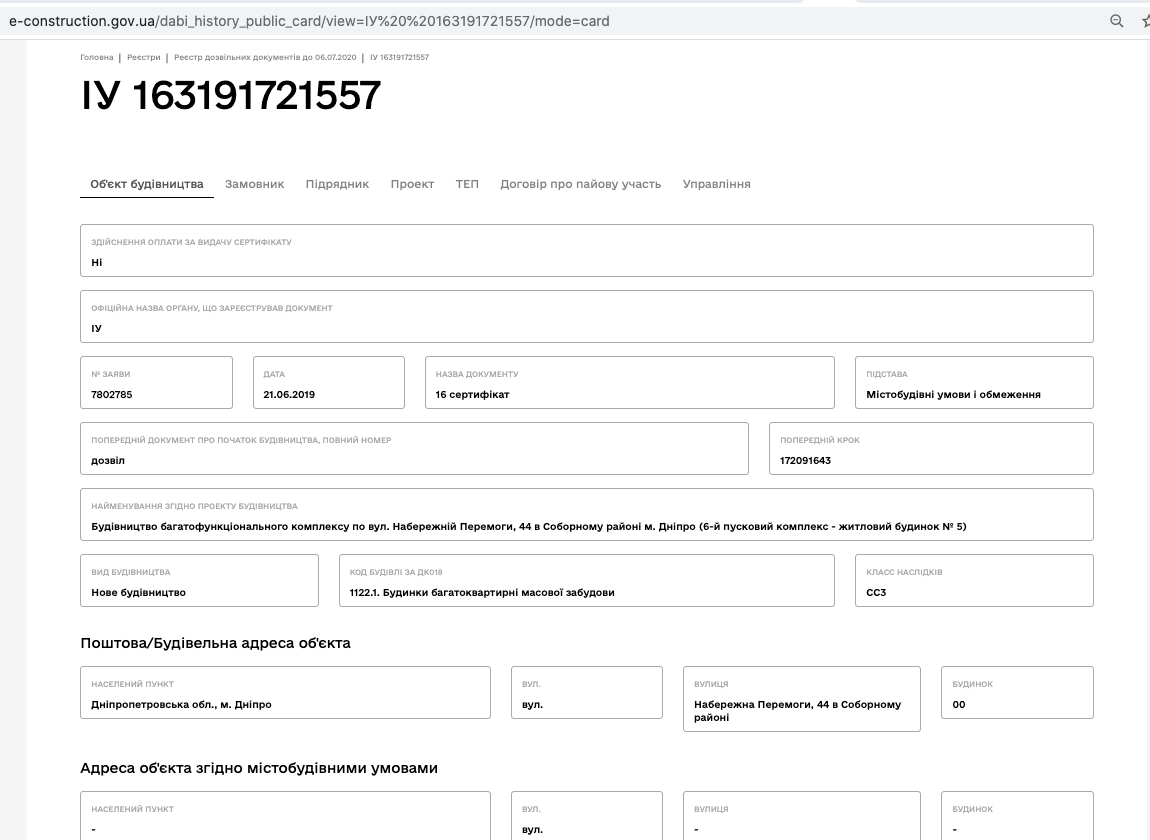This screenshot has height=840, width=1150.
Task: Click the Код будівлі value 1122.1 Будинки багатоквартирні
Action: (x=482, y=593)
